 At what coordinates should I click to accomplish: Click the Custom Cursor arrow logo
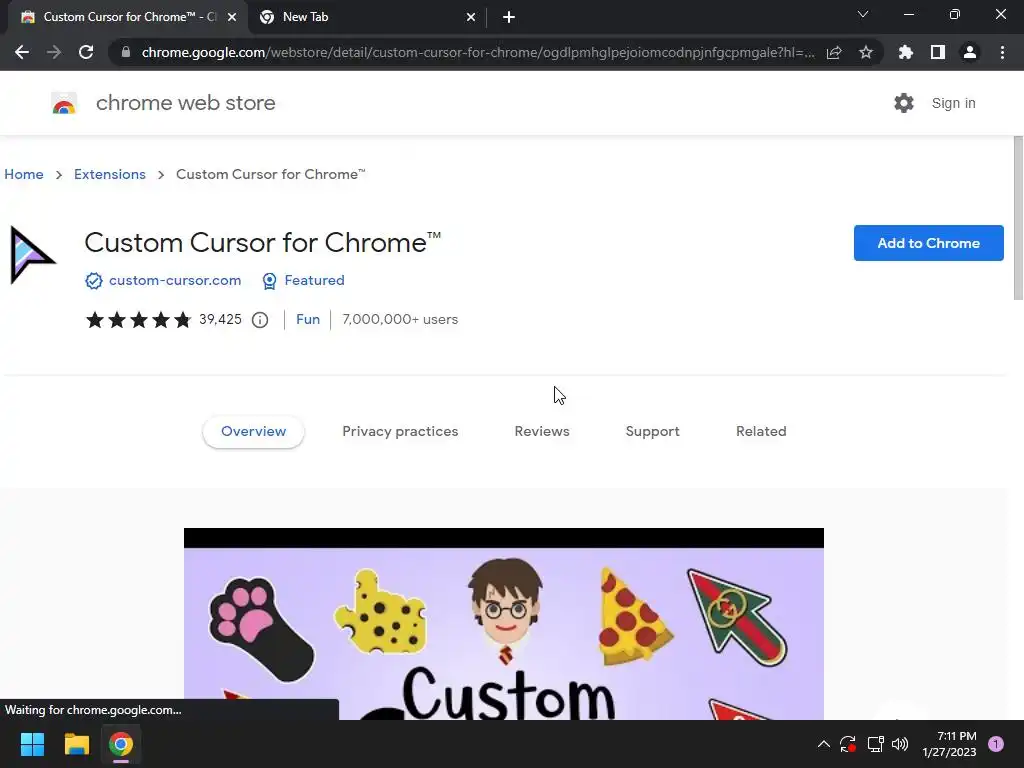tap(32, 255)
